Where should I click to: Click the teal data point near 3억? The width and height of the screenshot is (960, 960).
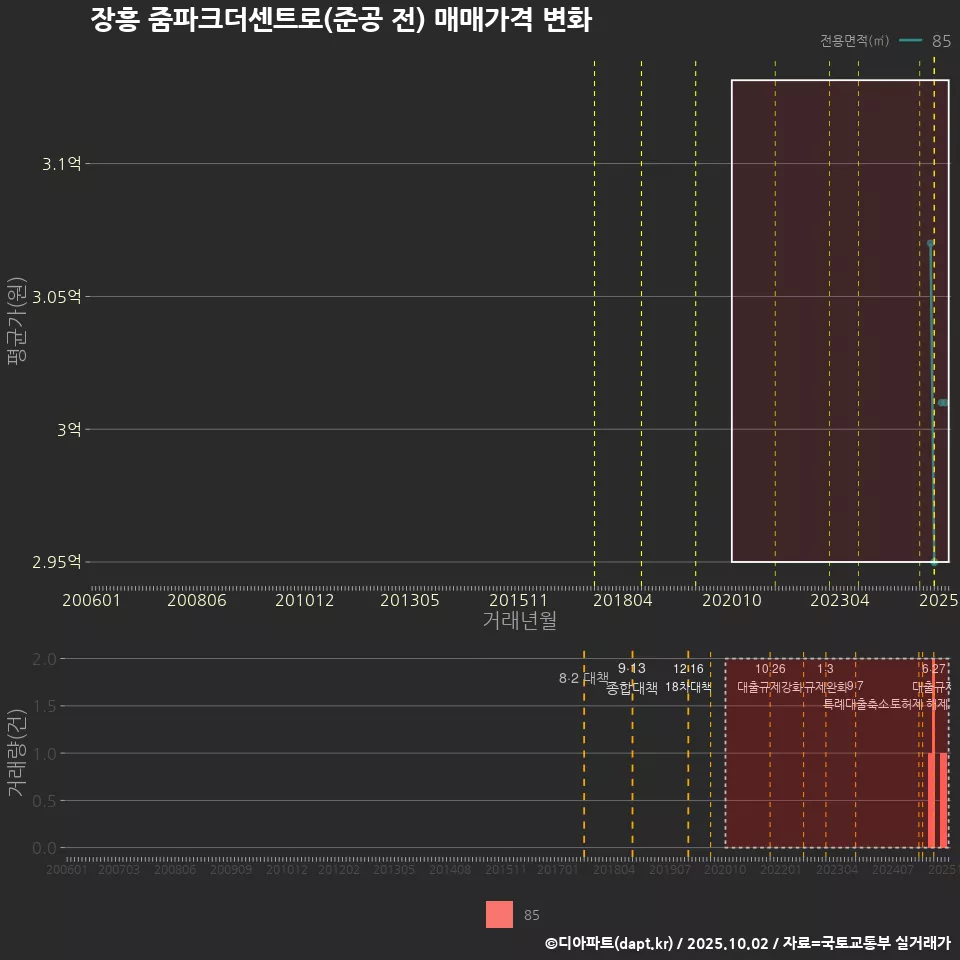tap(943, 403)
